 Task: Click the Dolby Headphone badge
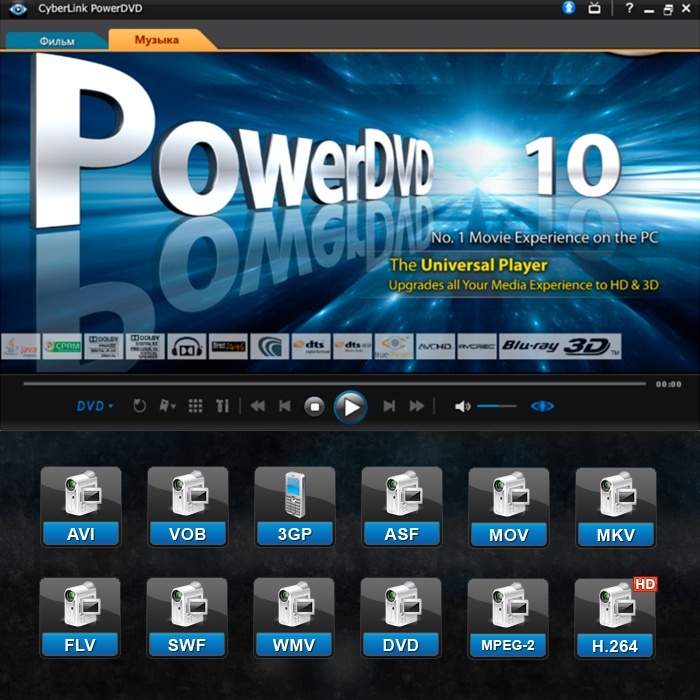[x=187, y=346]
